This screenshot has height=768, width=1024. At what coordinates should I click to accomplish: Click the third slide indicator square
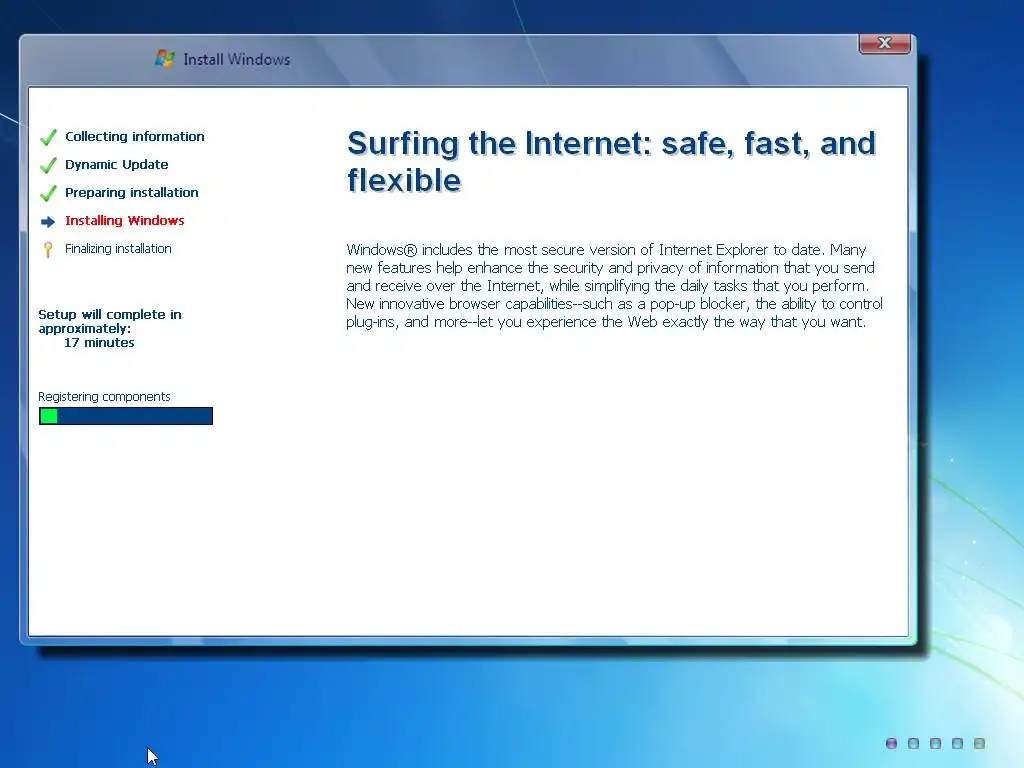935,743
